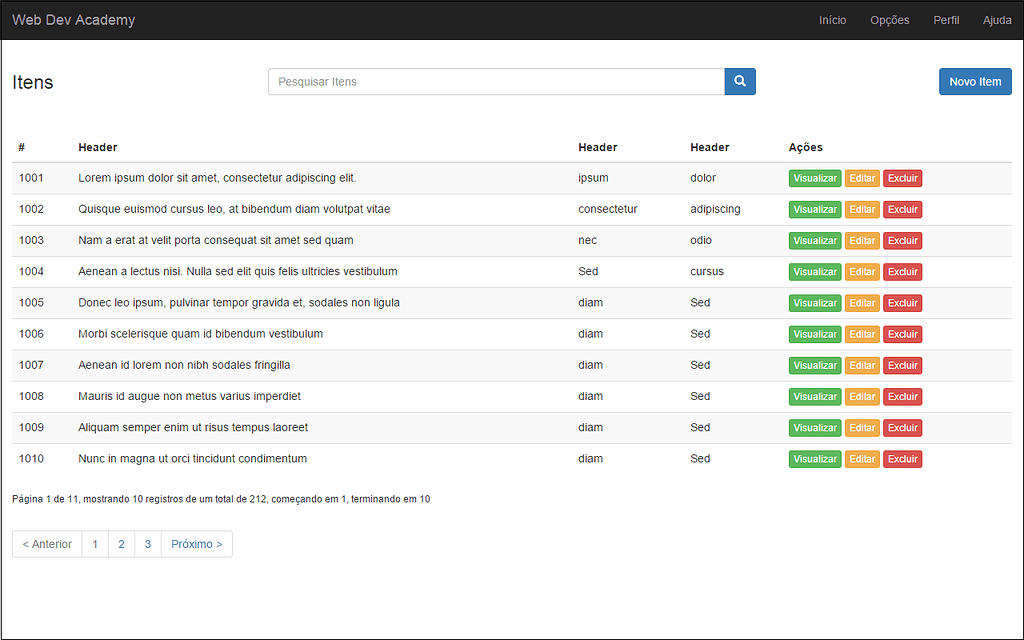Edit item 1005 using Editar
The width and height of the screenshot is (1024, 640).
862,303
